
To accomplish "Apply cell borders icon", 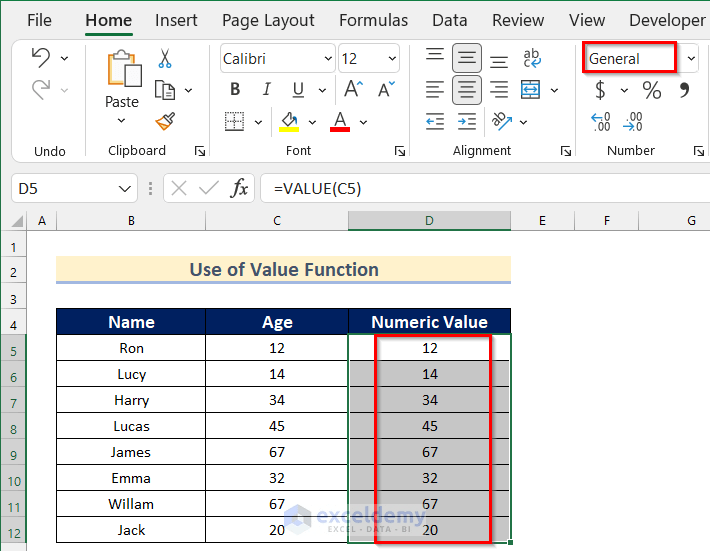I will (235, 122).
